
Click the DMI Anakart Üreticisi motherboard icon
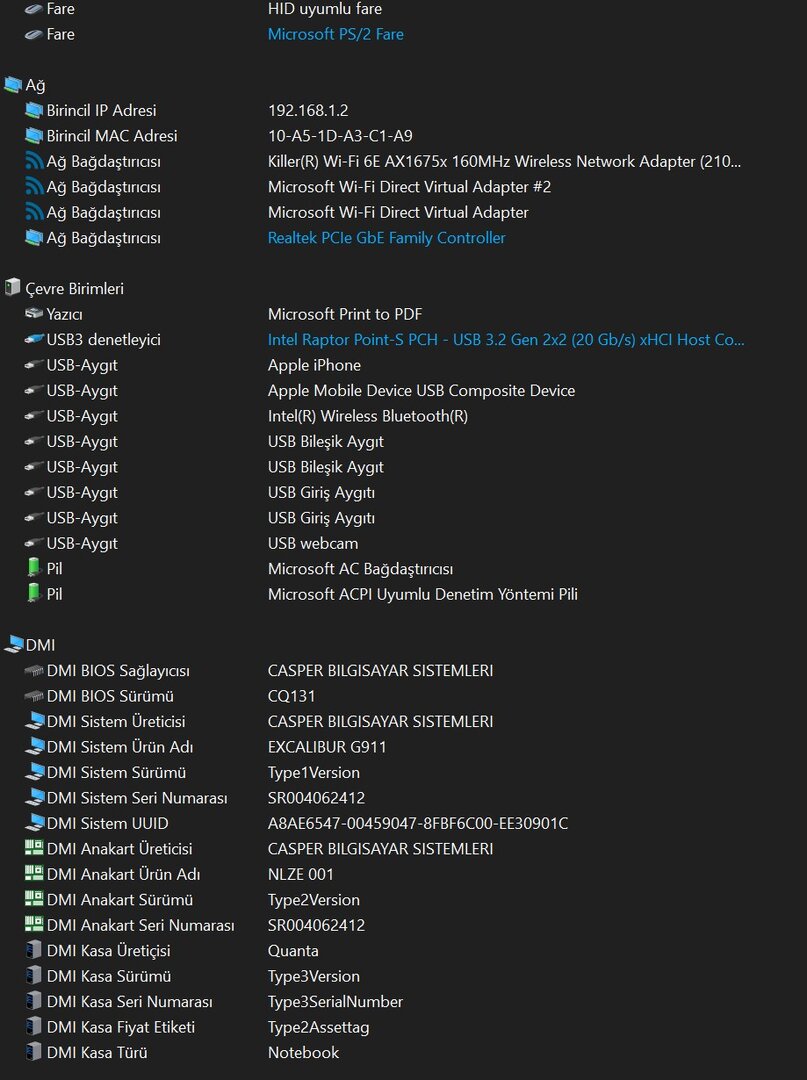pos(34,849)
